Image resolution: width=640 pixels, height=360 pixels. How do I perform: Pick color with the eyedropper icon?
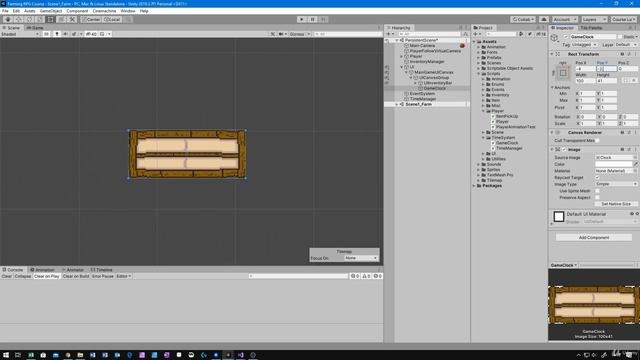pyautogui.click(x=636, y=164)
